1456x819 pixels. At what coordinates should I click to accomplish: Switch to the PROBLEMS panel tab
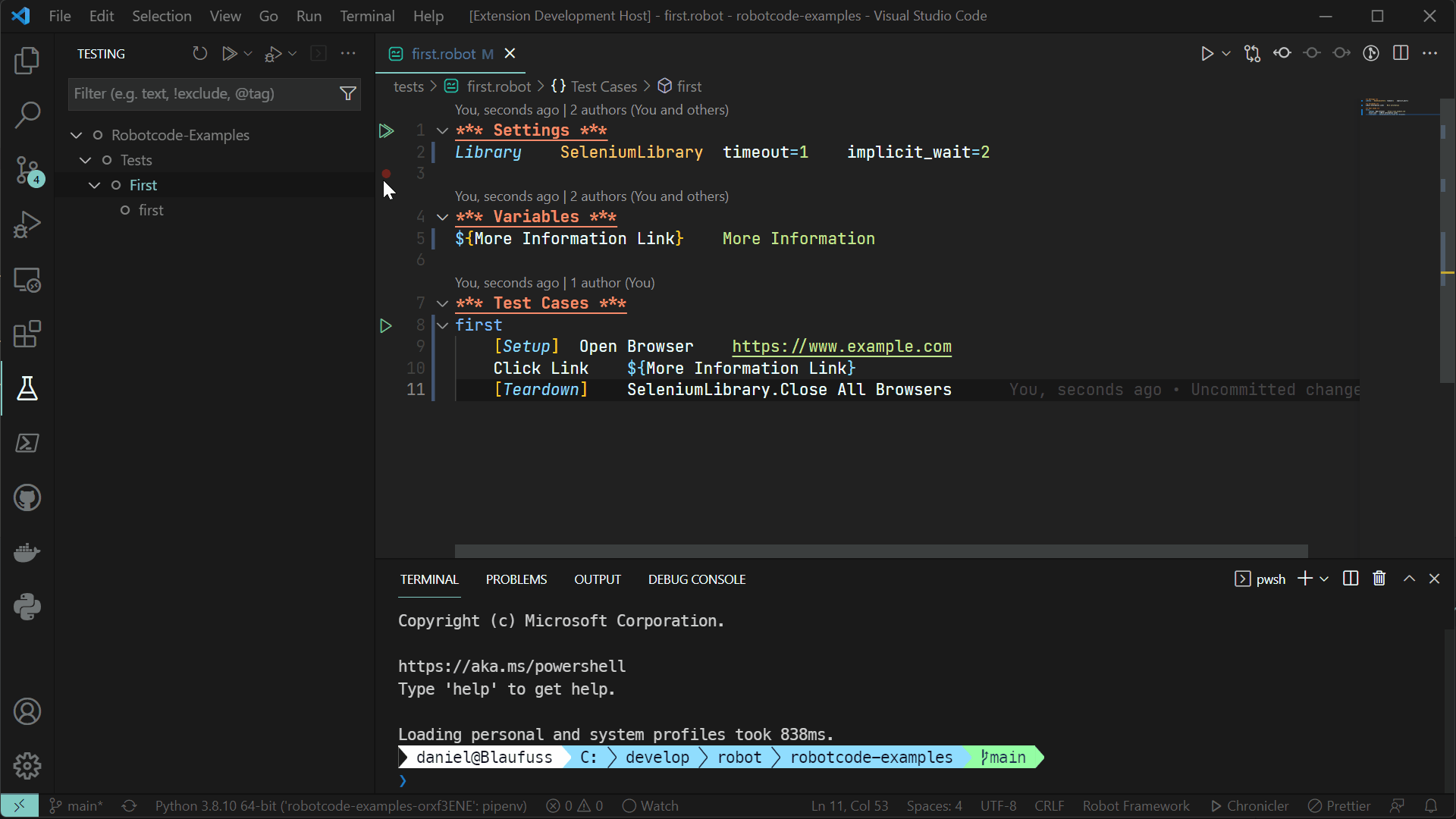[516, 579]
